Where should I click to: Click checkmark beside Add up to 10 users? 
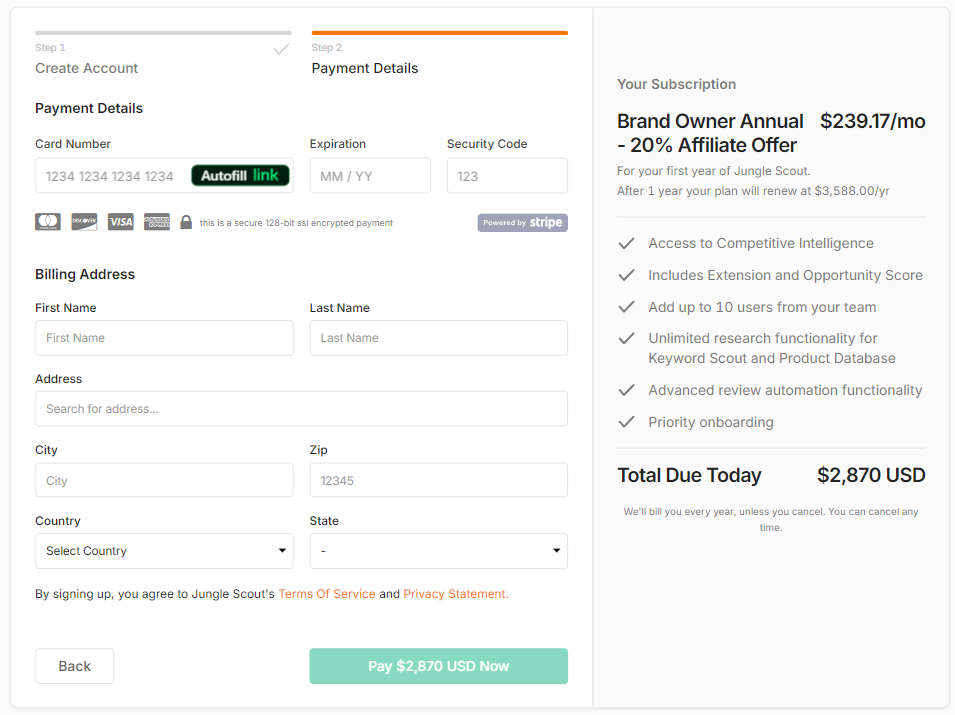tap(626, 307)
